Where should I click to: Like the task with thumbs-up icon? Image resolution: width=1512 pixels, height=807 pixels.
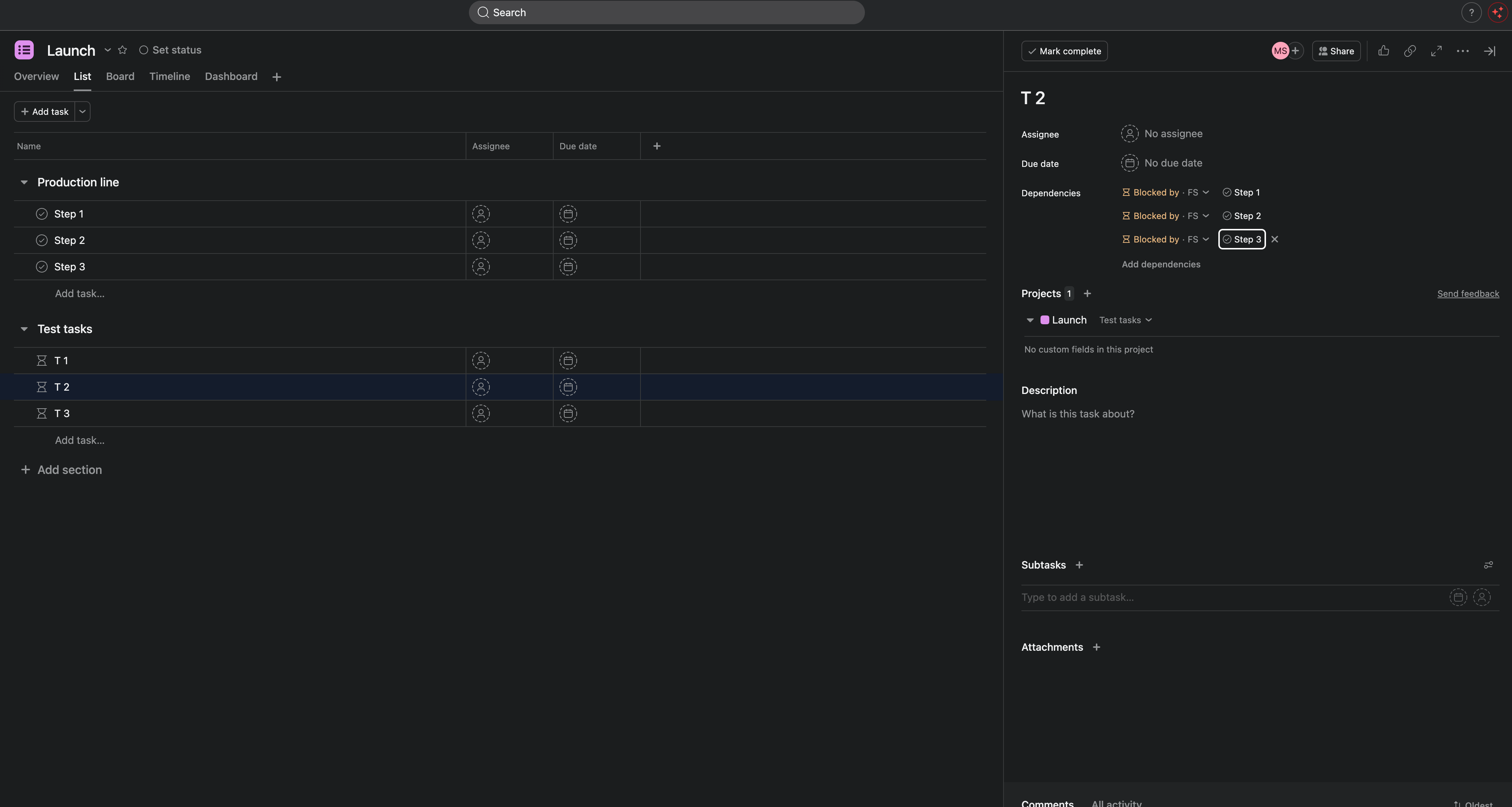[1383, 51]
